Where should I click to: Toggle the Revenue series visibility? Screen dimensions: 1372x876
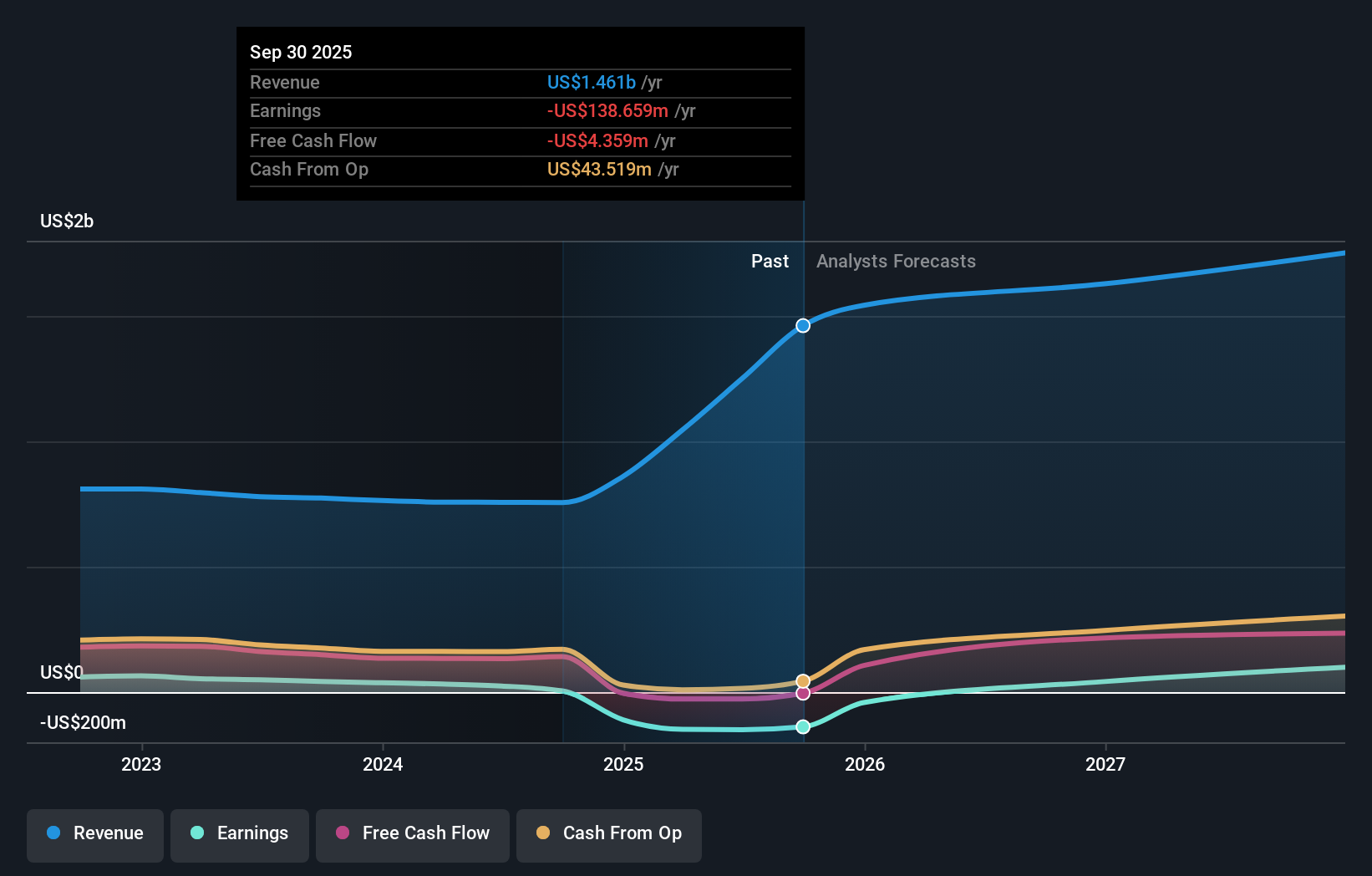point(94,835)
